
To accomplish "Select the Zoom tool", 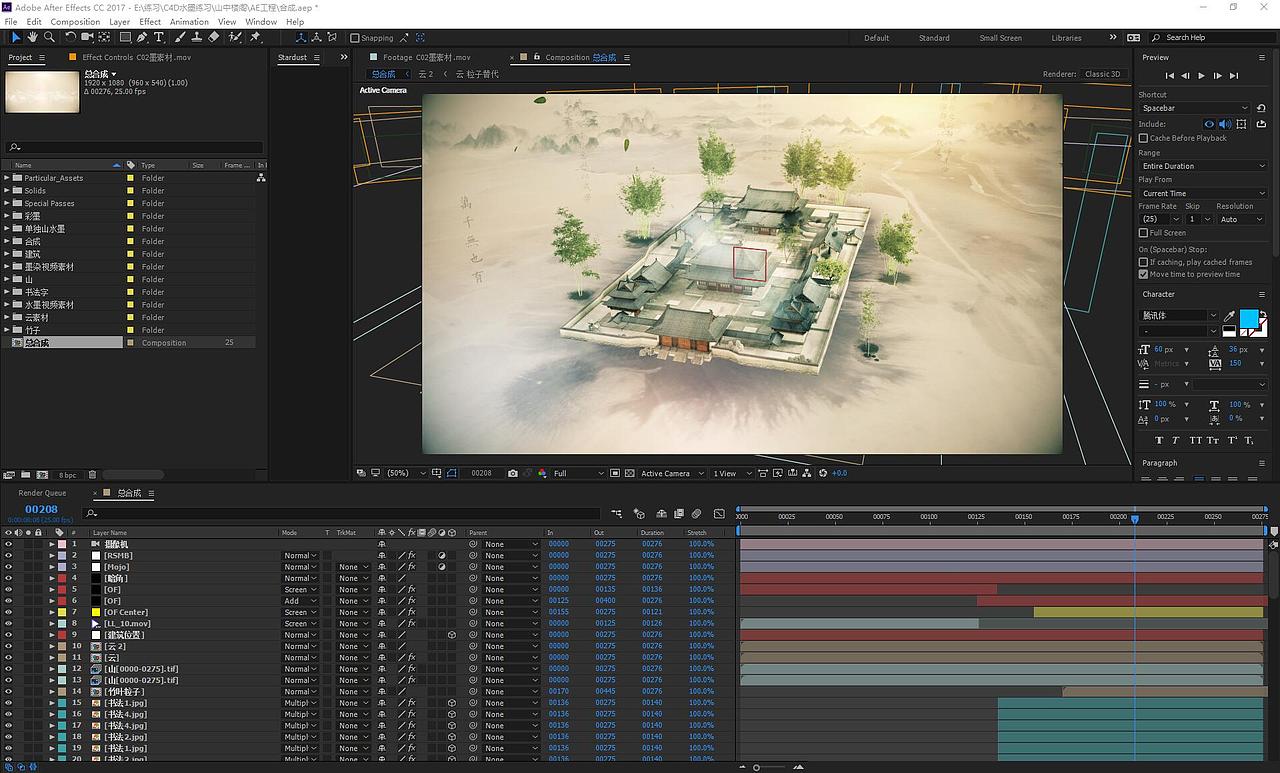I will coord(50,37).
